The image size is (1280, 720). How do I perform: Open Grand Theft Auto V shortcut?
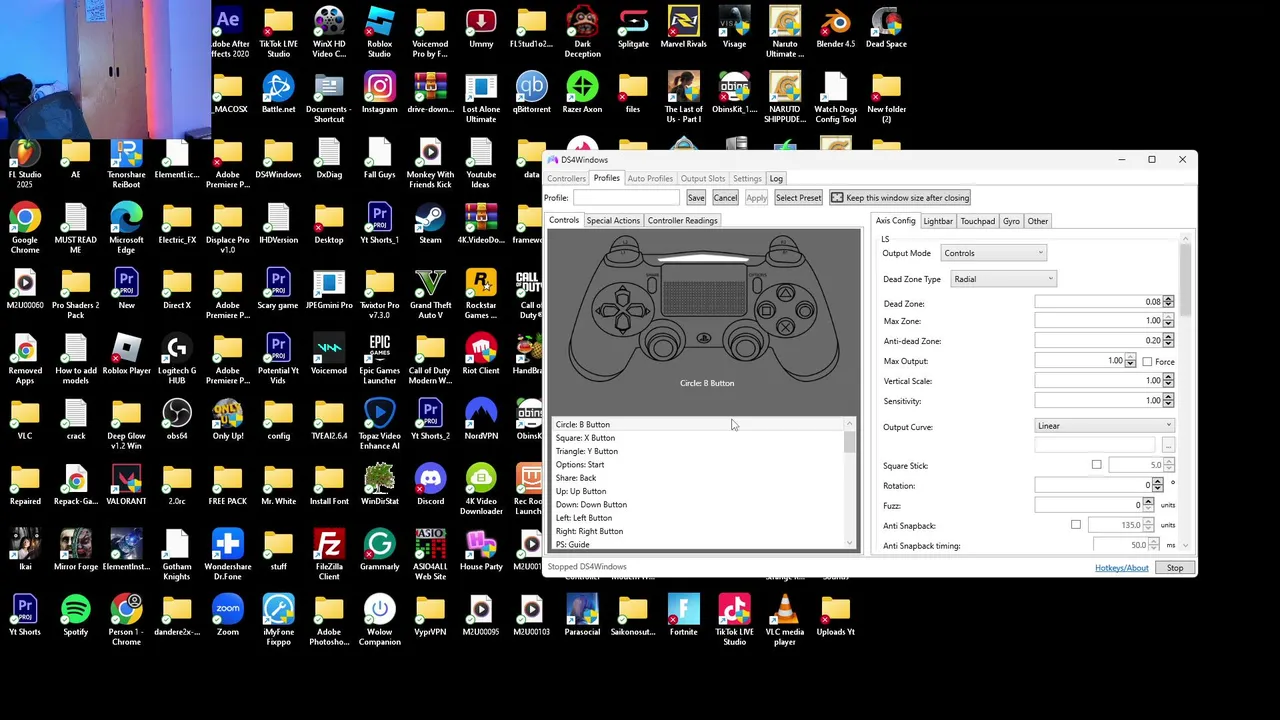pos(430,295)
